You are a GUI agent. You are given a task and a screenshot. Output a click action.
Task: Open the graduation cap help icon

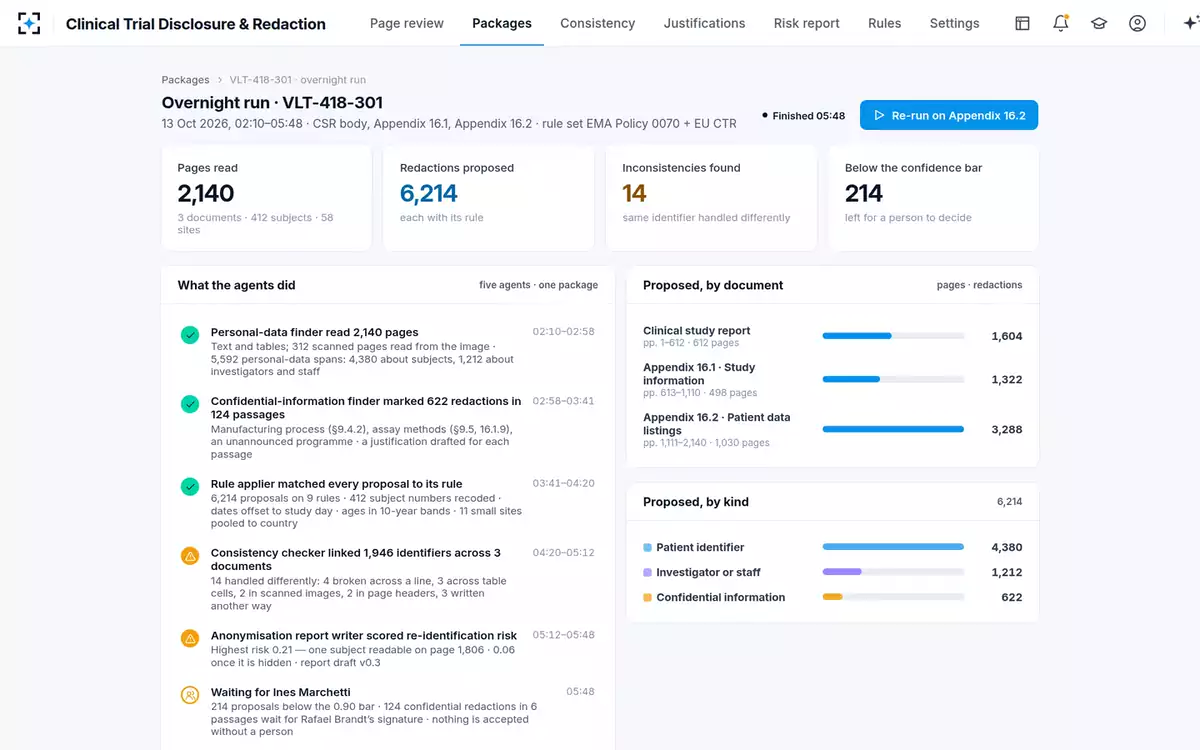click(1099, 23)
